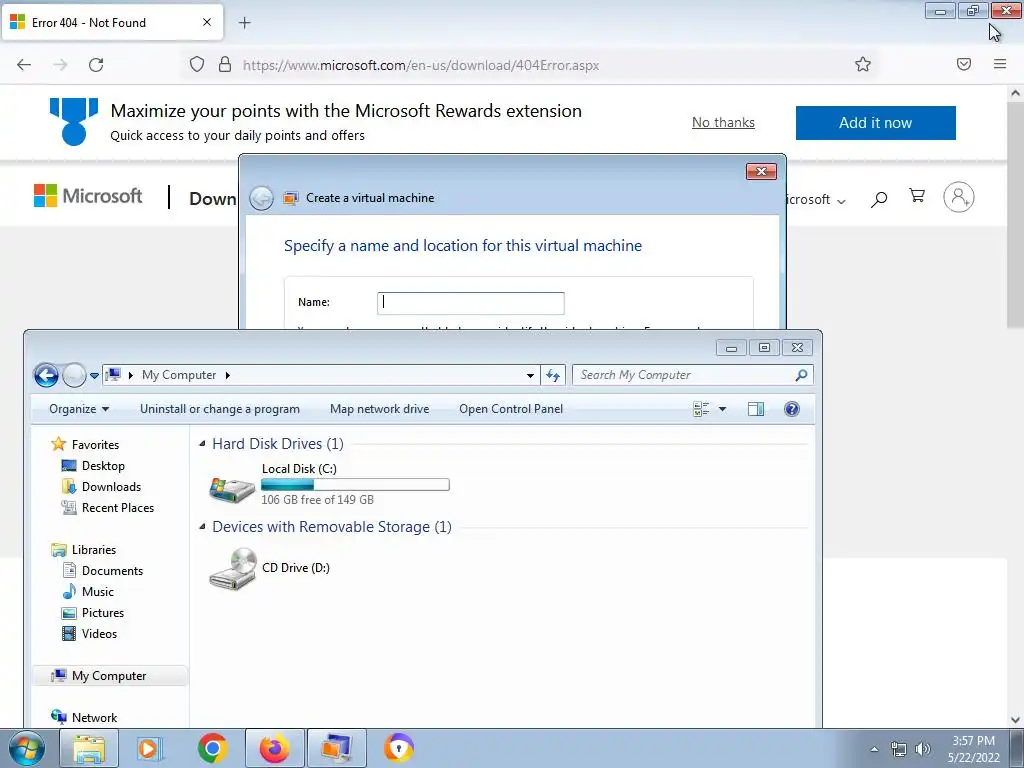1024x768 pixels.
Task: Open the shield tracking protection icon
Action: click(197, 64)
